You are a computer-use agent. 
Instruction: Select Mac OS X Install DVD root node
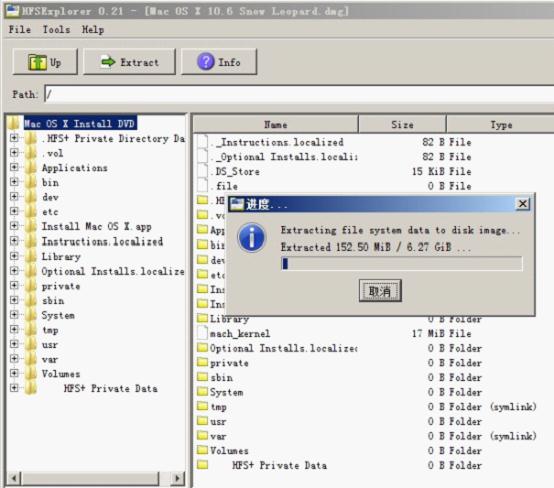80,124
